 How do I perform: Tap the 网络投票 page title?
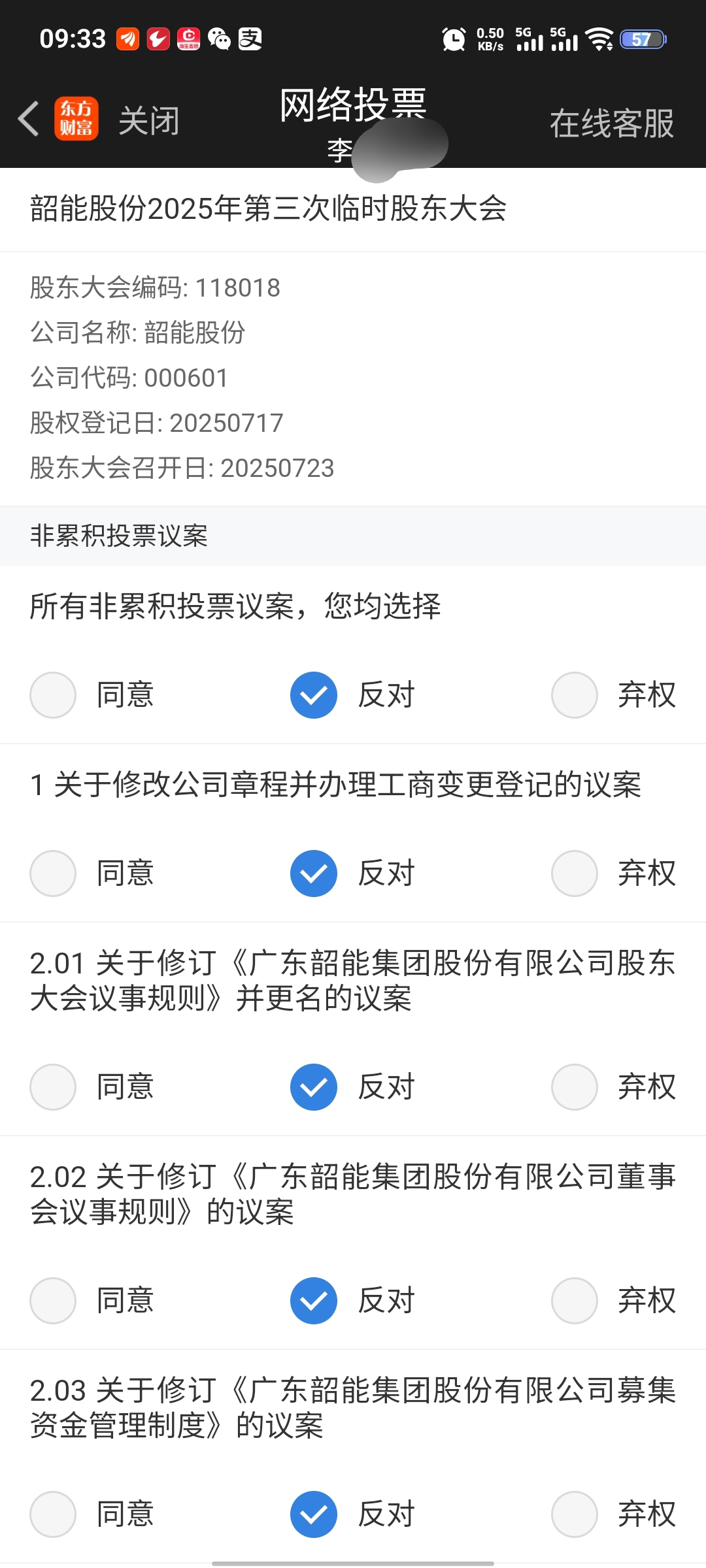353,105
